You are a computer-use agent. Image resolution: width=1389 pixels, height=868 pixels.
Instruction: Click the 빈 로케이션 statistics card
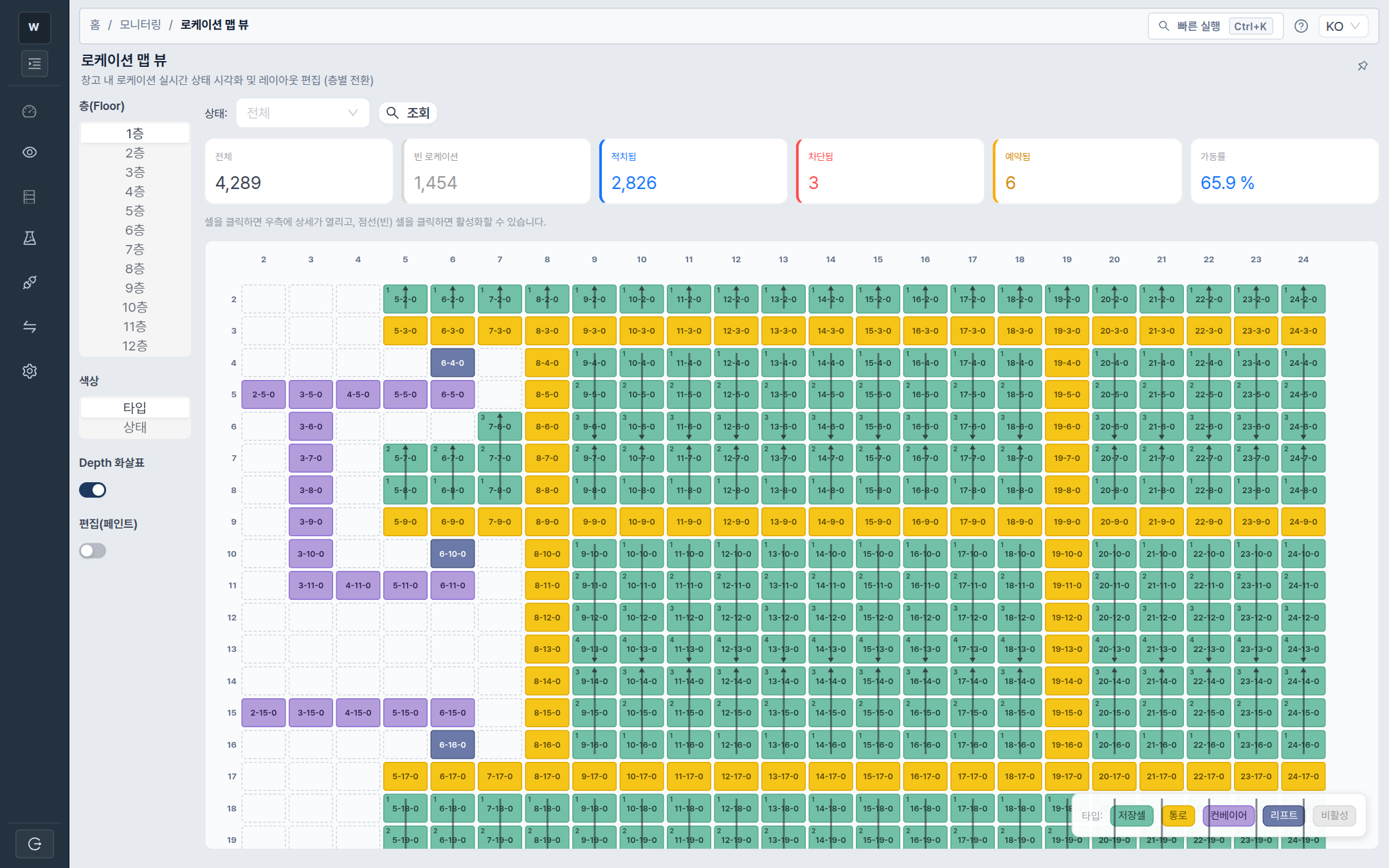tap(496, 171)
